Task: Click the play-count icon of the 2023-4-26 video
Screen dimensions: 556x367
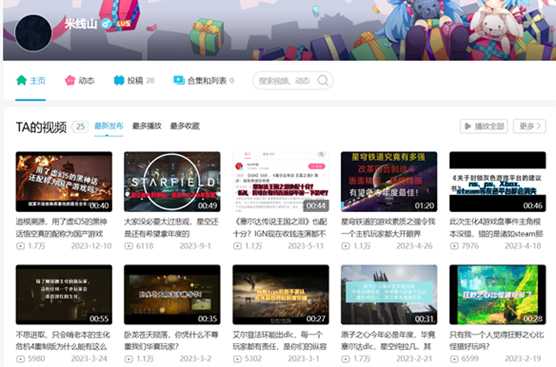Action: pyautogui.click(x=346, y=246)
